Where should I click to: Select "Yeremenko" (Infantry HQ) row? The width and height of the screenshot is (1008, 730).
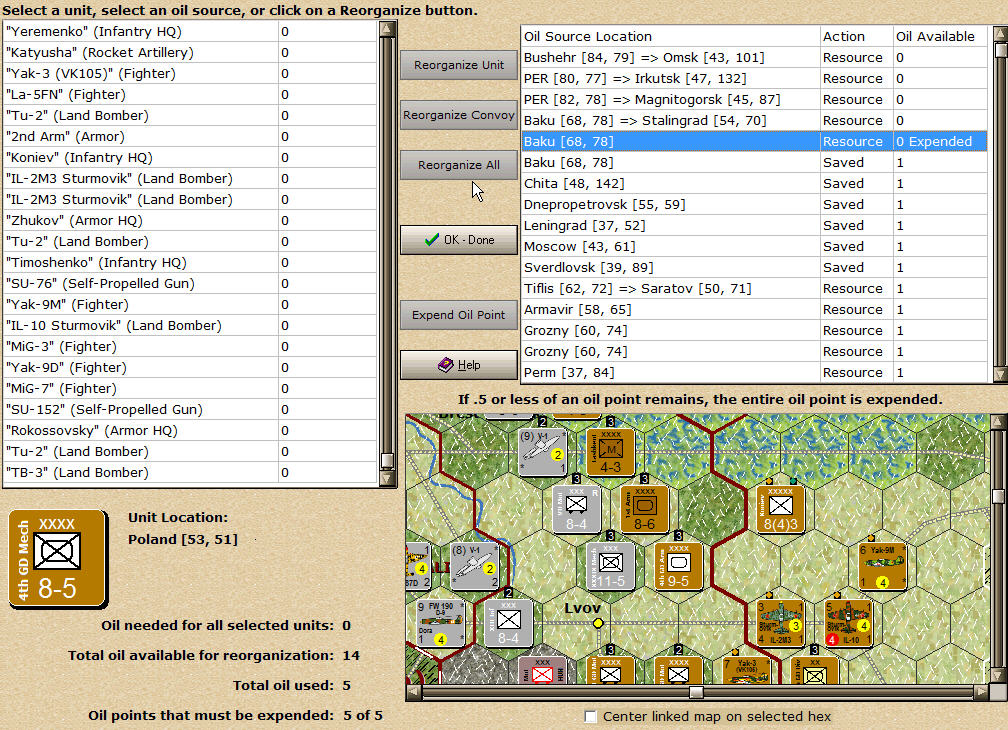pyautogui.click(x=190, y=31)
